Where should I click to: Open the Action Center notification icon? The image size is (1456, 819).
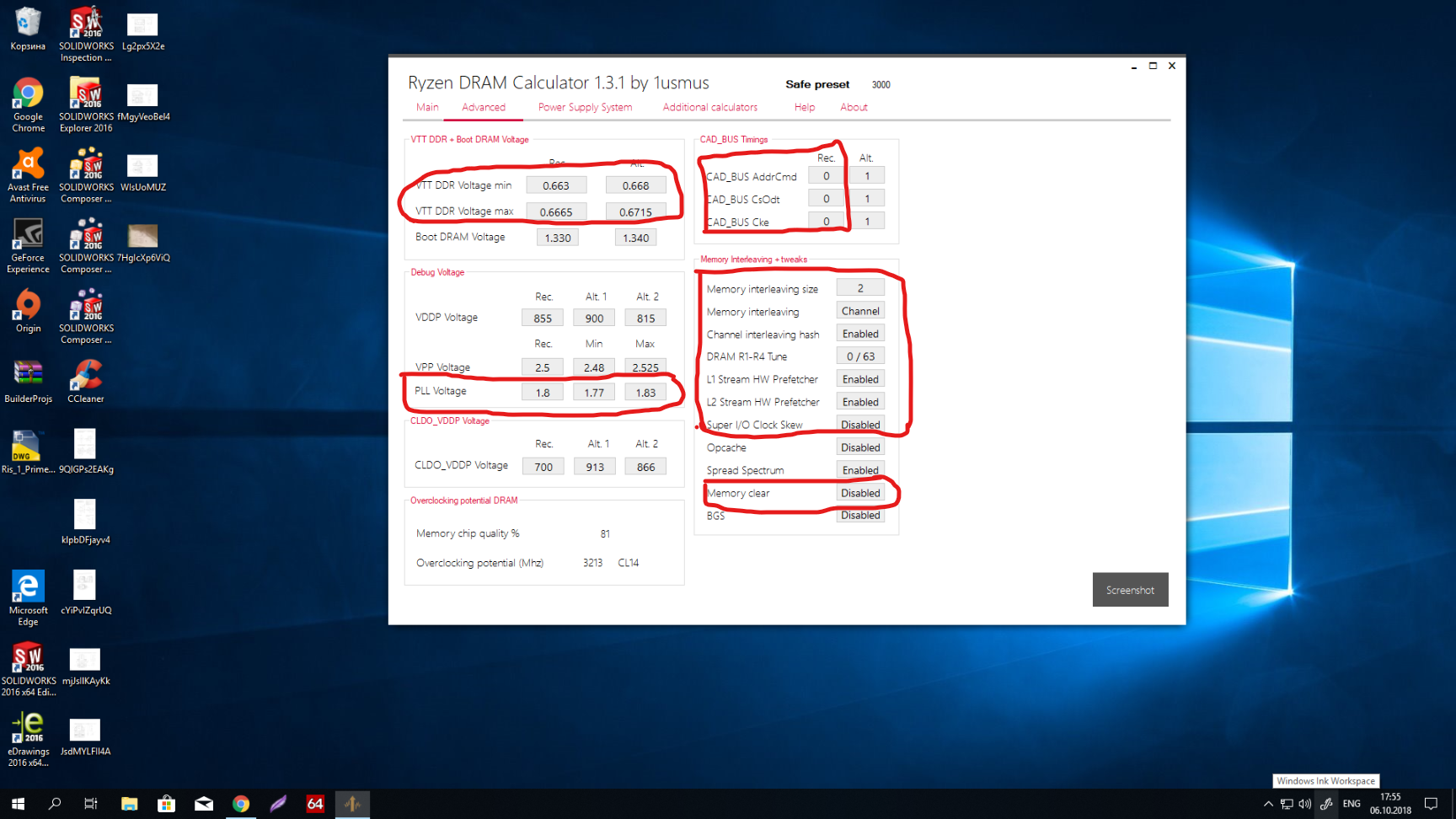[1431, 804]
